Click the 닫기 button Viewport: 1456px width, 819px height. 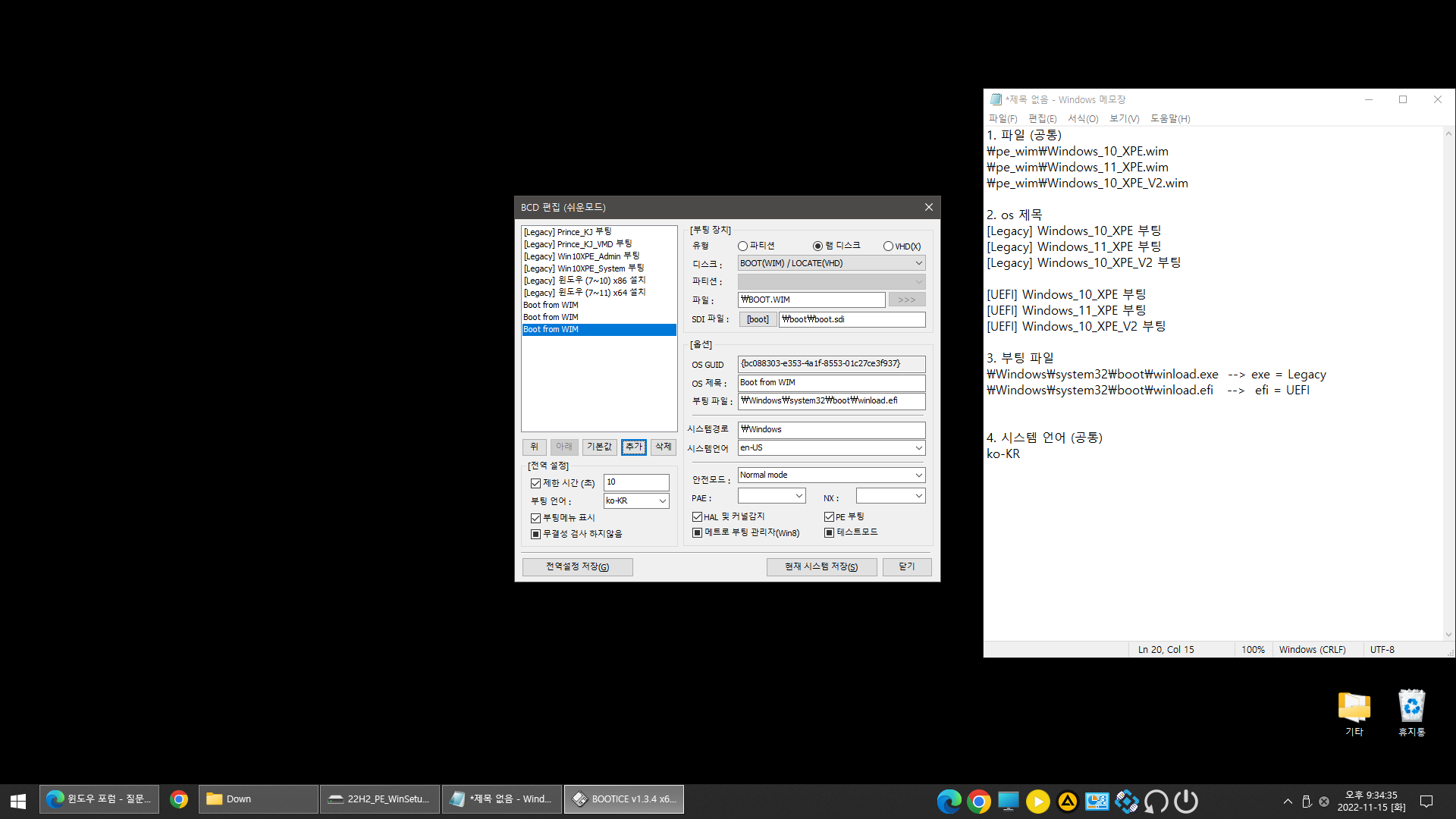click(907, 567)
